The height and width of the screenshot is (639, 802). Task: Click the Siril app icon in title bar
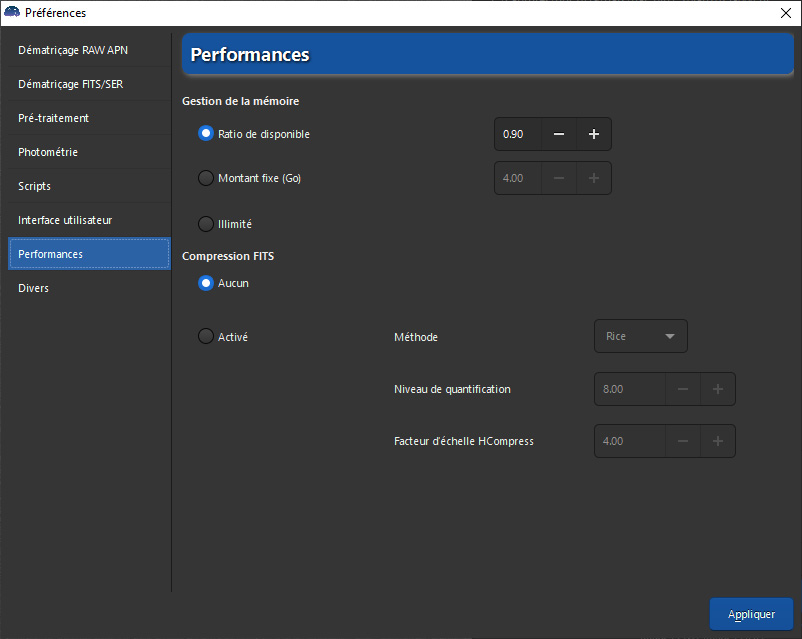pyautogui.click(x=13, y=13)
